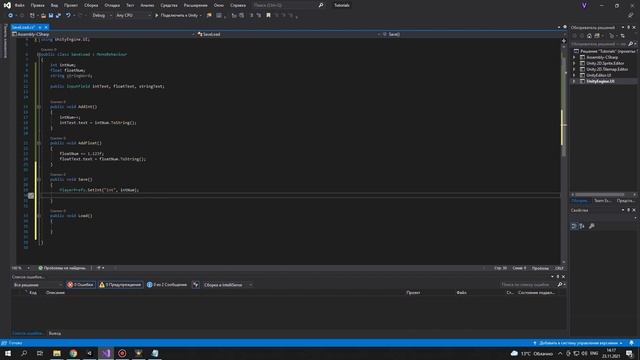This screenshot has width=640, height=360.
Task: Click the Visual Studio account badge icon
Action: (584, 5)
